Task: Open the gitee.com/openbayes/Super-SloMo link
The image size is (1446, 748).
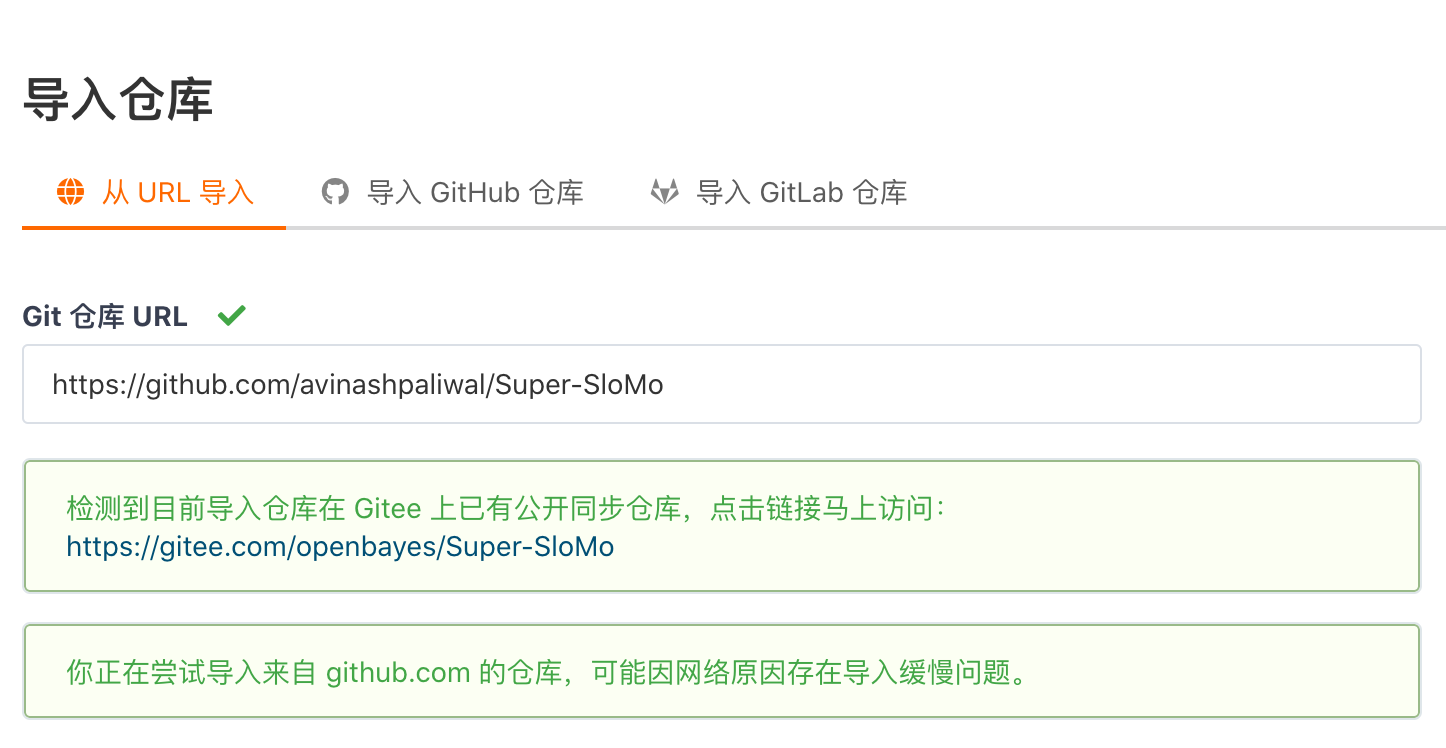Action: coord(340,547)
